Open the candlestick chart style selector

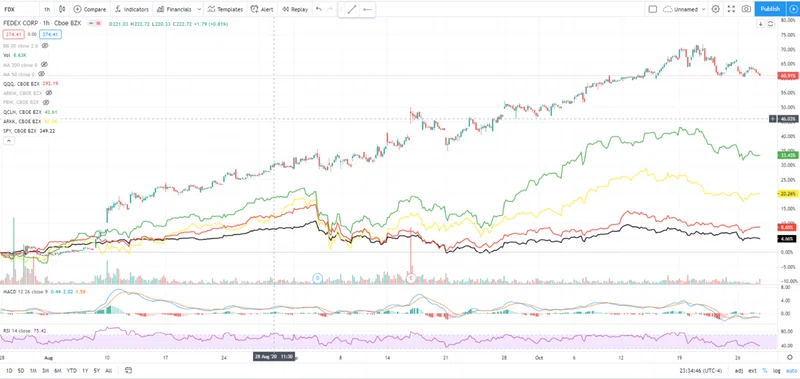62,9
